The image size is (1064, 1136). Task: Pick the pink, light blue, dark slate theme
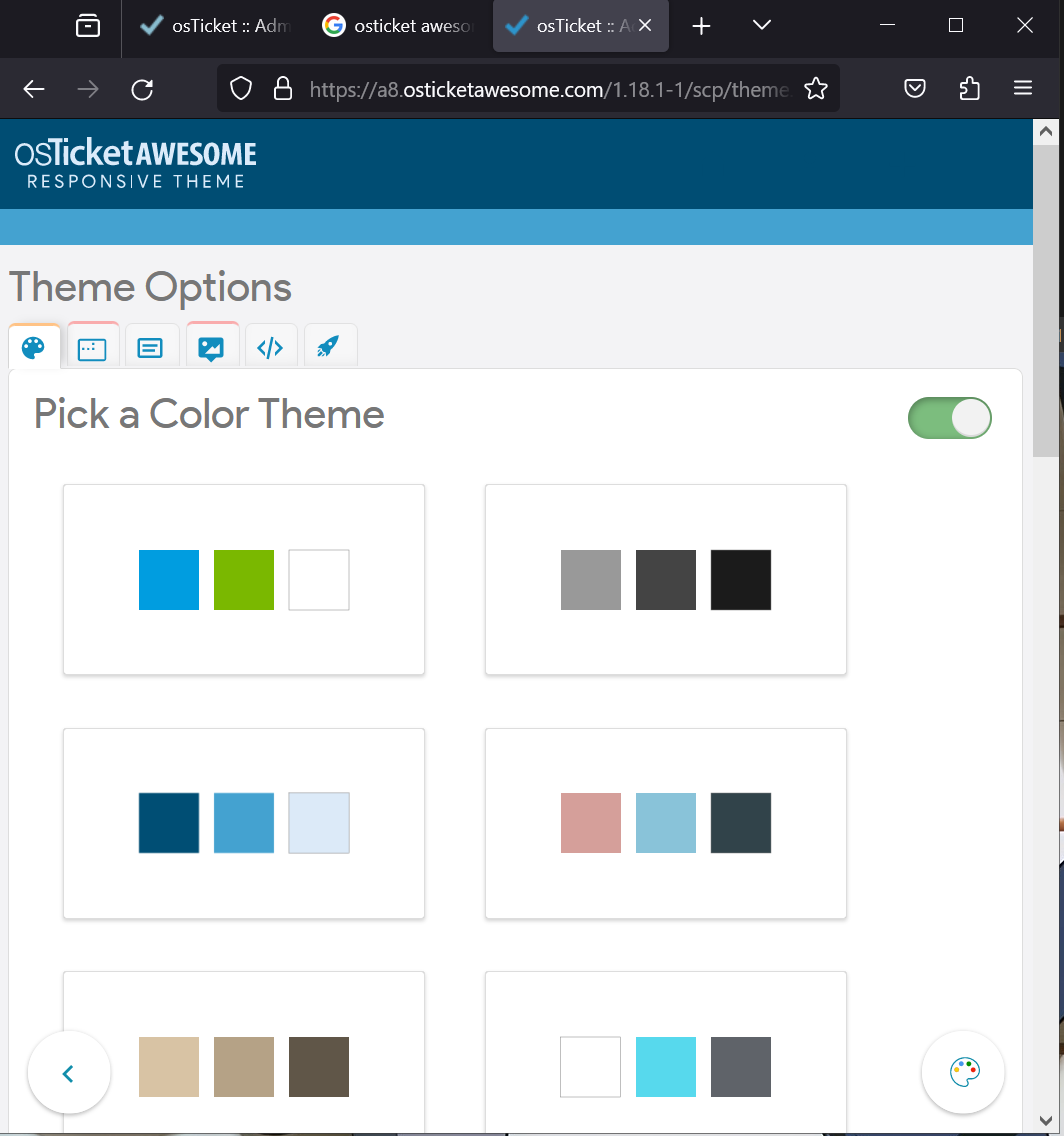click(666, 823)
